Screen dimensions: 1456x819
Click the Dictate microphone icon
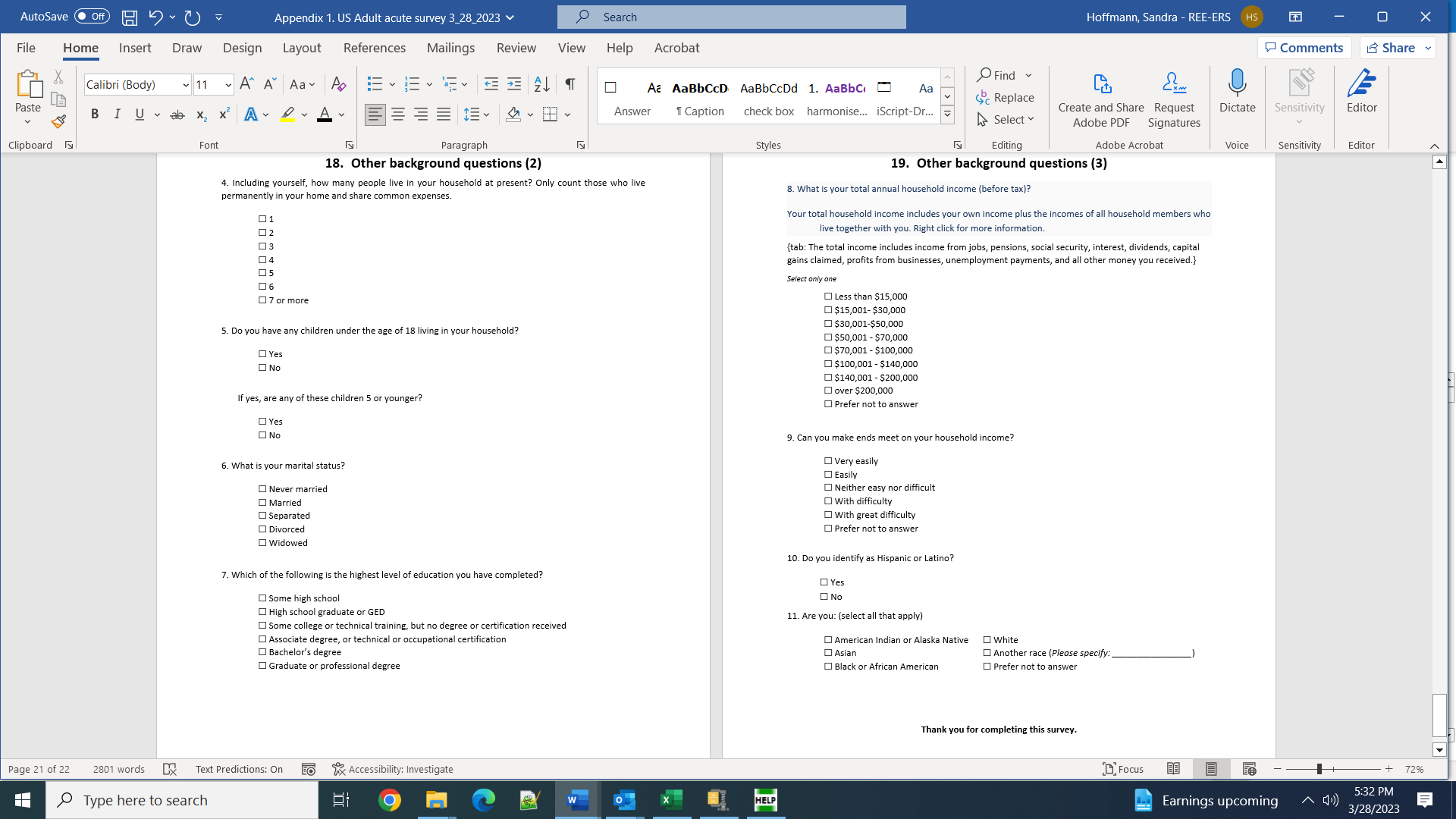click(x=1237, y=83)
